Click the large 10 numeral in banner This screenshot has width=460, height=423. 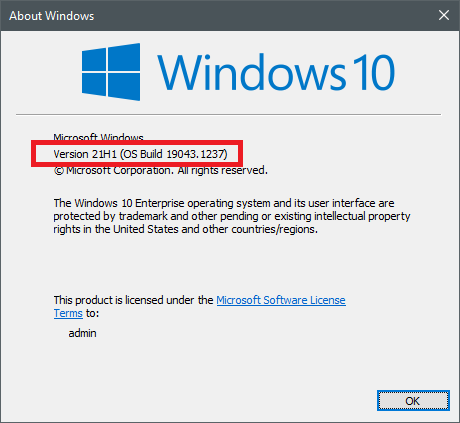374,72
